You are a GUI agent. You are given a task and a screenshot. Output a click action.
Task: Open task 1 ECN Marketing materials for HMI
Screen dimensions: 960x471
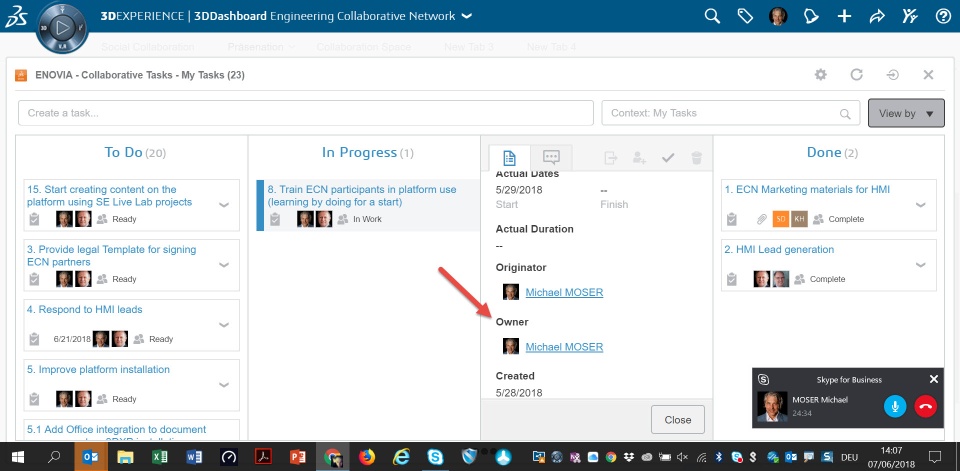coord(807,189)
